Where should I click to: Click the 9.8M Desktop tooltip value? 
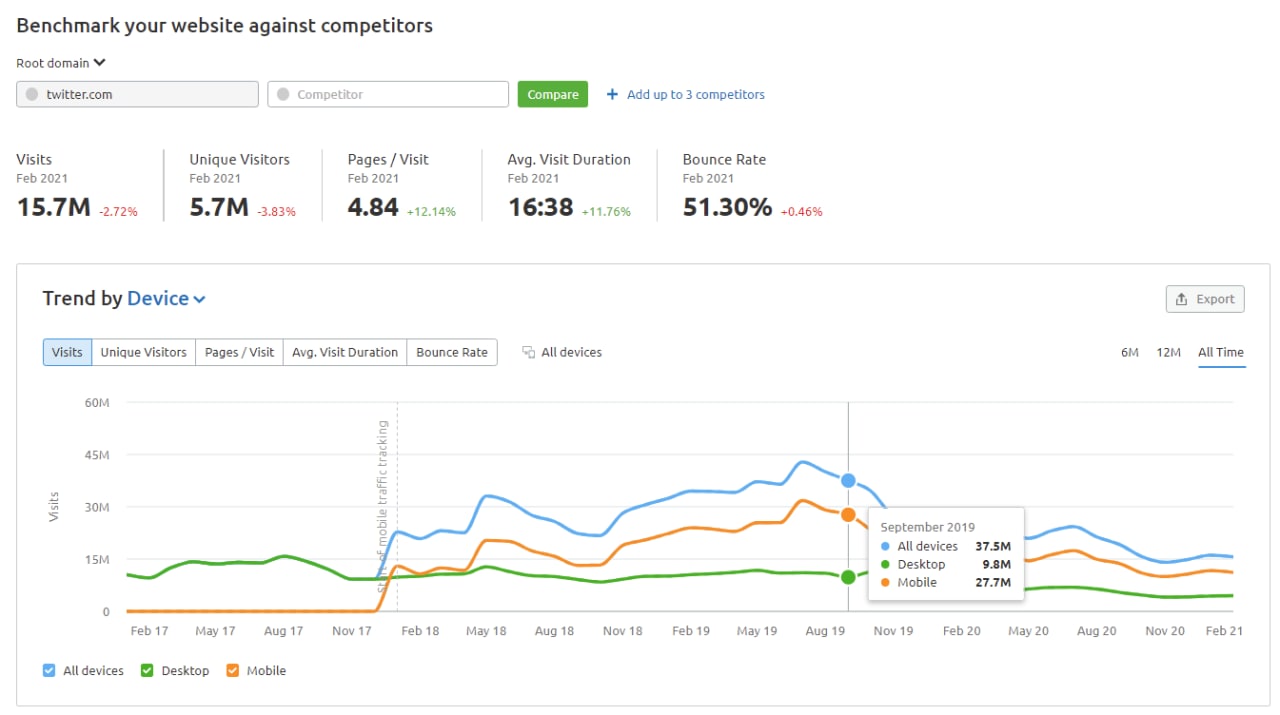coord(996,564)
